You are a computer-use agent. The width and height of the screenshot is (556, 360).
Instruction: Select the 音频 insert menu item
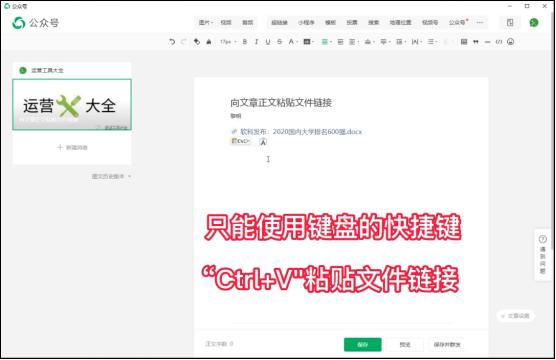click(x=248, y=22)
